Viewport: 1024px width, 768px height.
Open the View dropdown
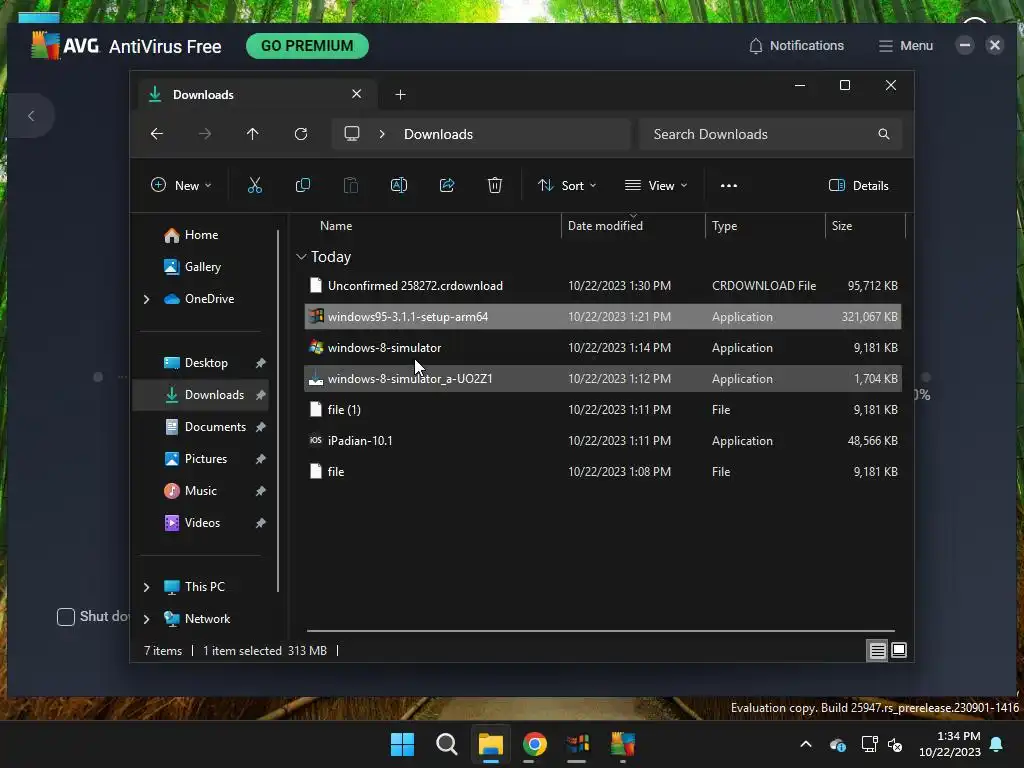[x=656, y=185]
